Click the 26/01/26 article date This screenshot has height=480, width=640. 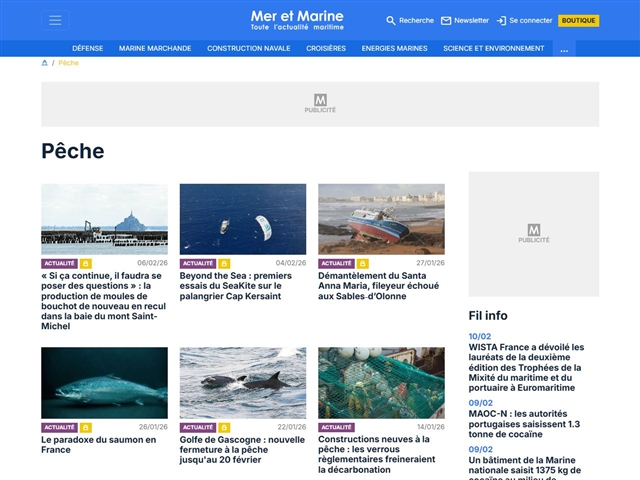click(x=153, y=427)
